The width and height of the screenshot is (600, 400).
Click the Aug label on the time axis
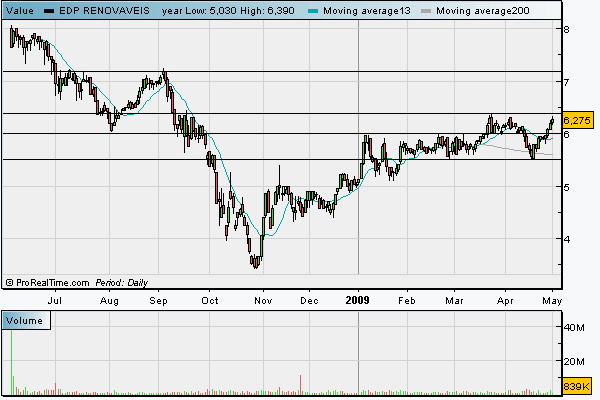tap(109, 301)
